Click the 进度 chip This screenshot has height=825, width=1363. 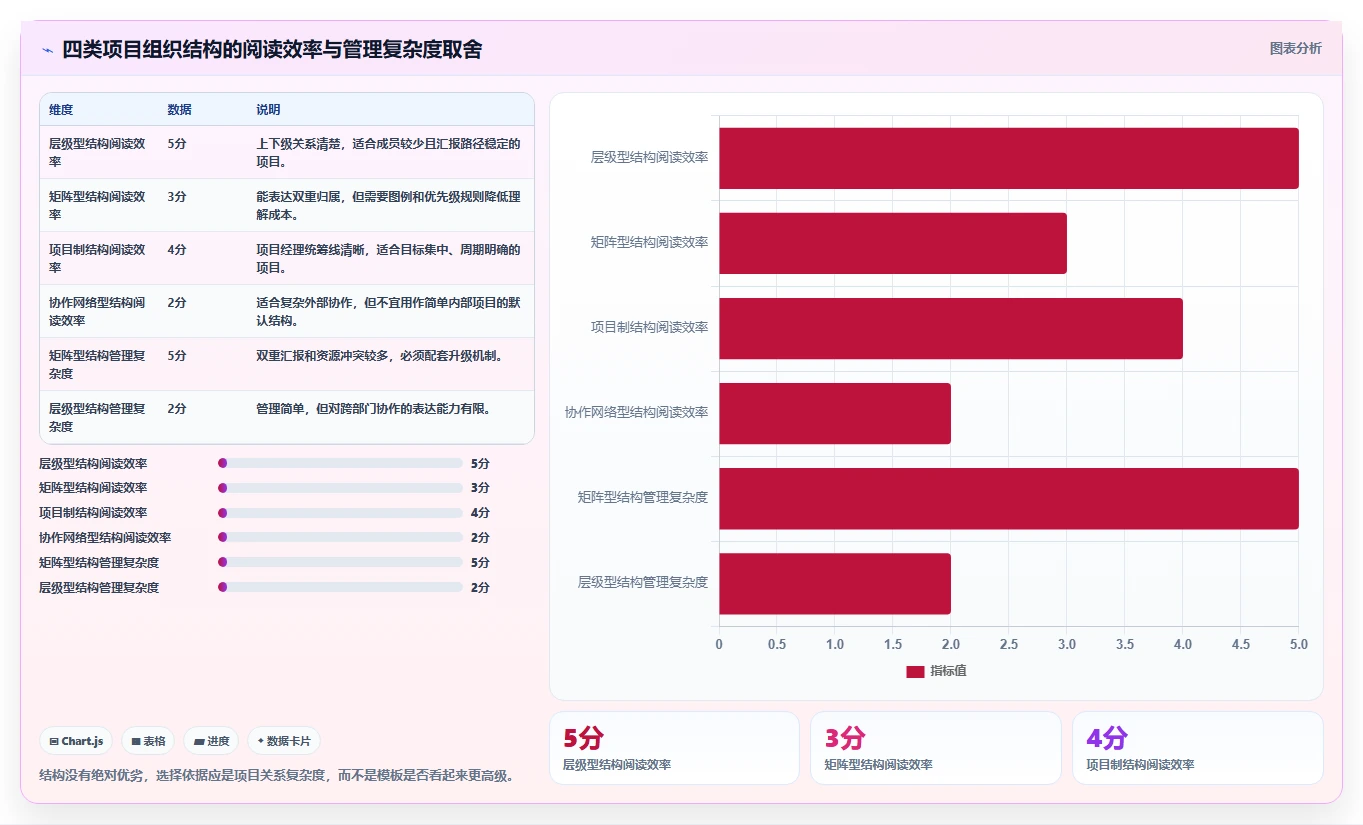211,741
